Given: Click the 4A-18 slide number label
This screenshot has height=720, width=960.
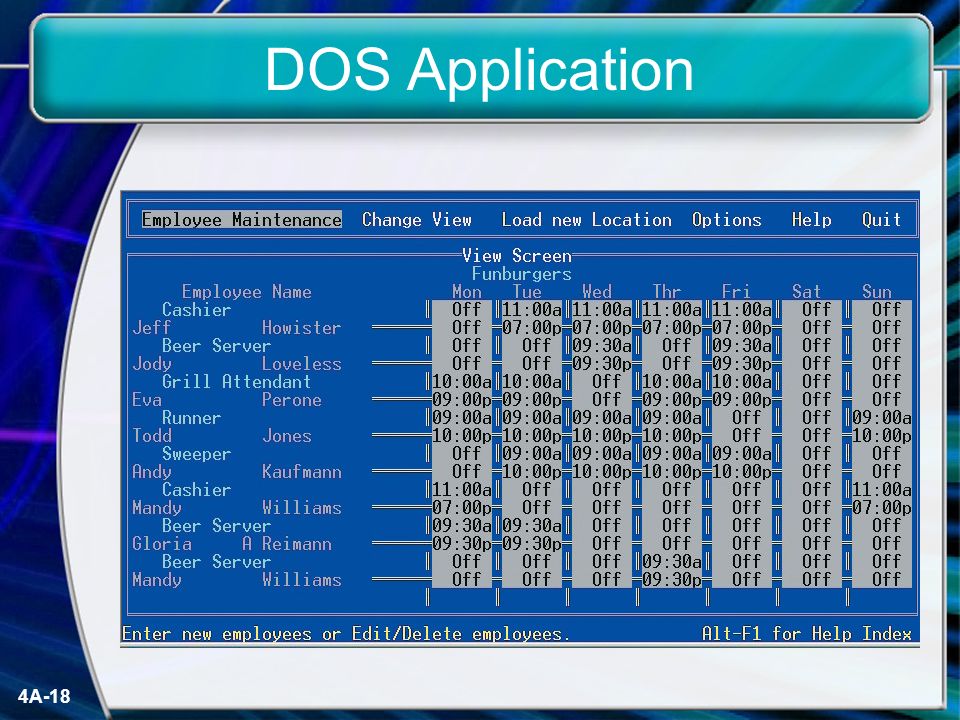Looking at the screenshot, I should 45,696.
